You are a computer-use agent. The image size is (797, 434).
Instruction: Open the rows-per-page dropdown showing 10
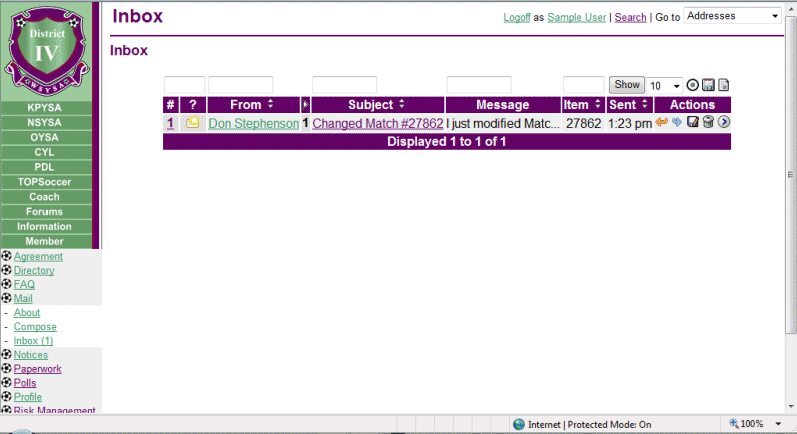tap(665, 86)
